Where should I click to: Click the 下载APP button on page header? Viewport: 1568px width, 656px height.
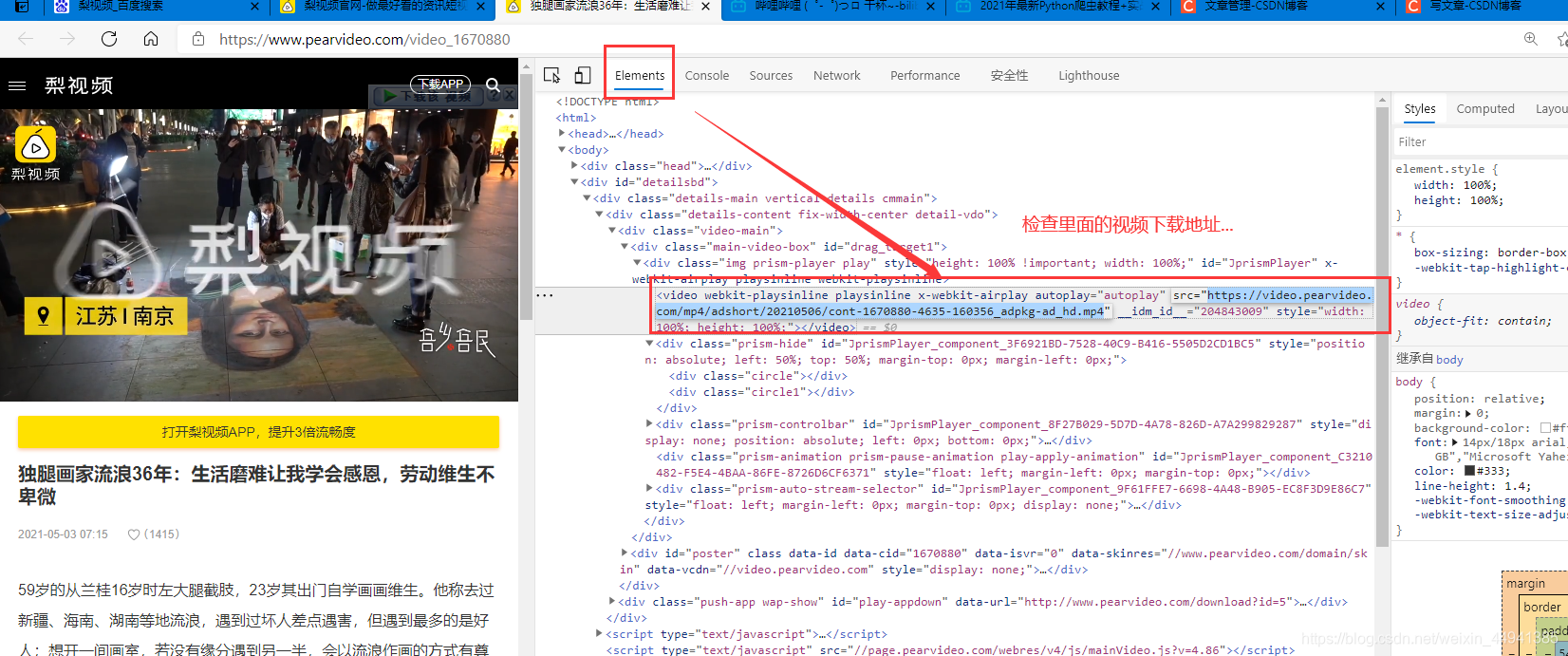440,84
